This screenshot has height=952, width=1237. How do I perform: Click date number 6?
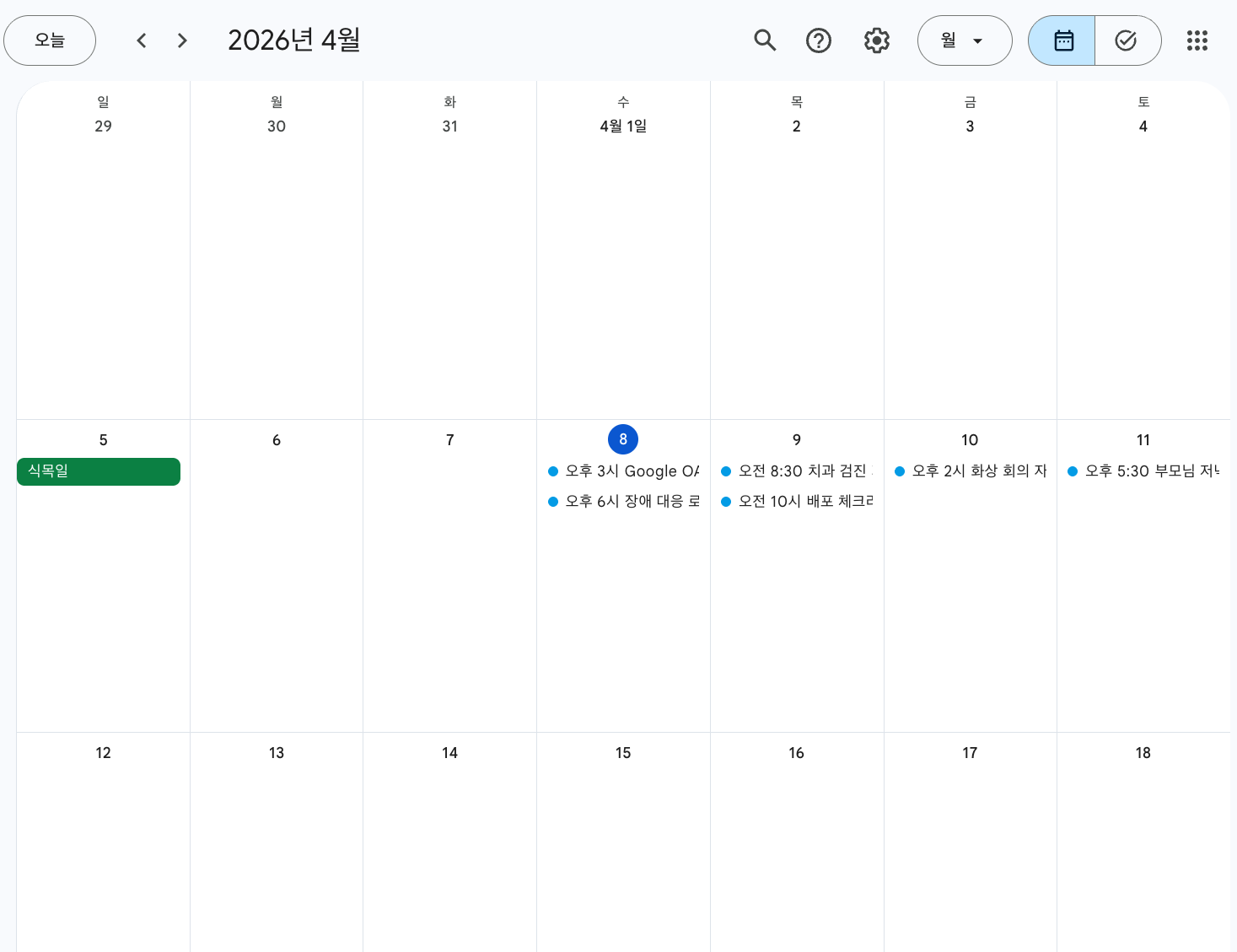277,440
